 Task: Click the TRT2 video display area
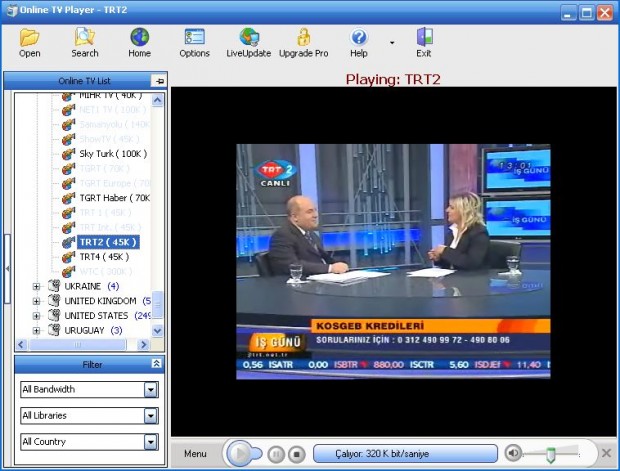click(393, 261)
